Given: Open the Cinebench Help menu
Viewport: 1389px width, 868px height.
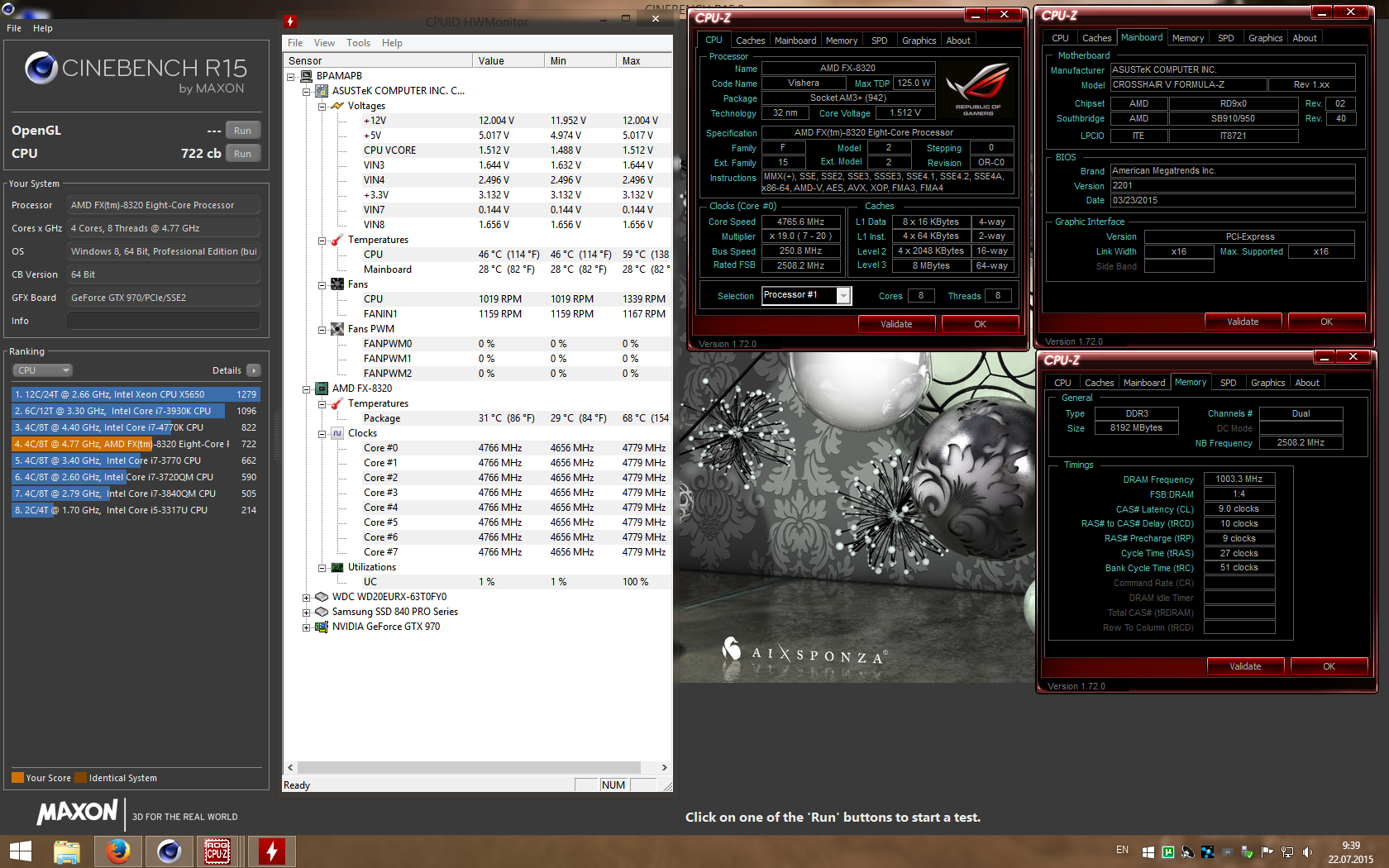Looking at the screenshot, I should 43,28.
